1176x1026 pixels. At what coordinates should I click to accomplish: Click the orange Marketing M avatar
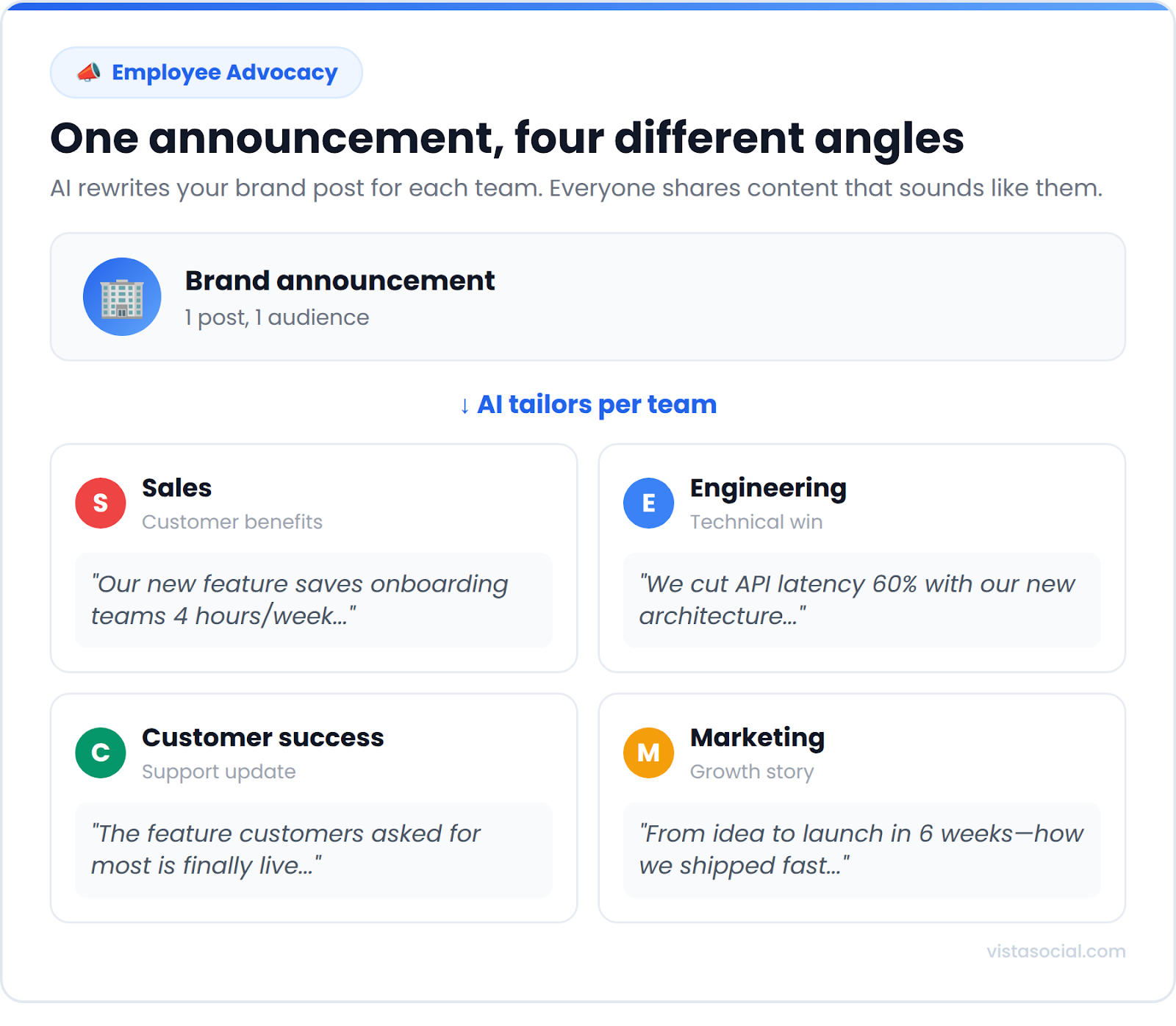pos(648,753)
